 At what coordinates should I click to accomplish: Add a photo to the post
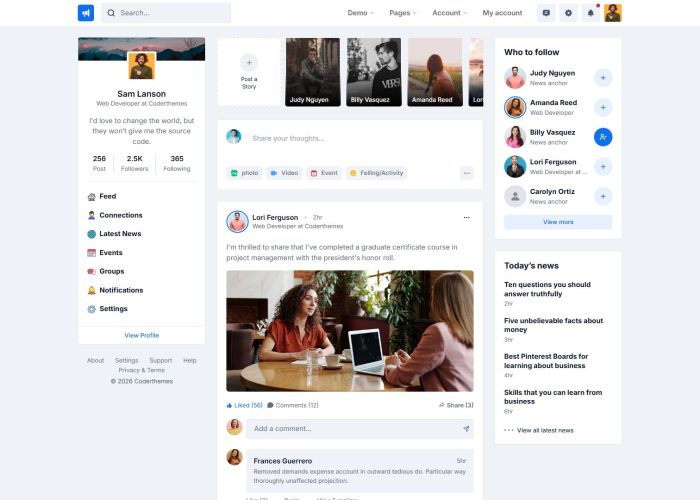[245, 173]
